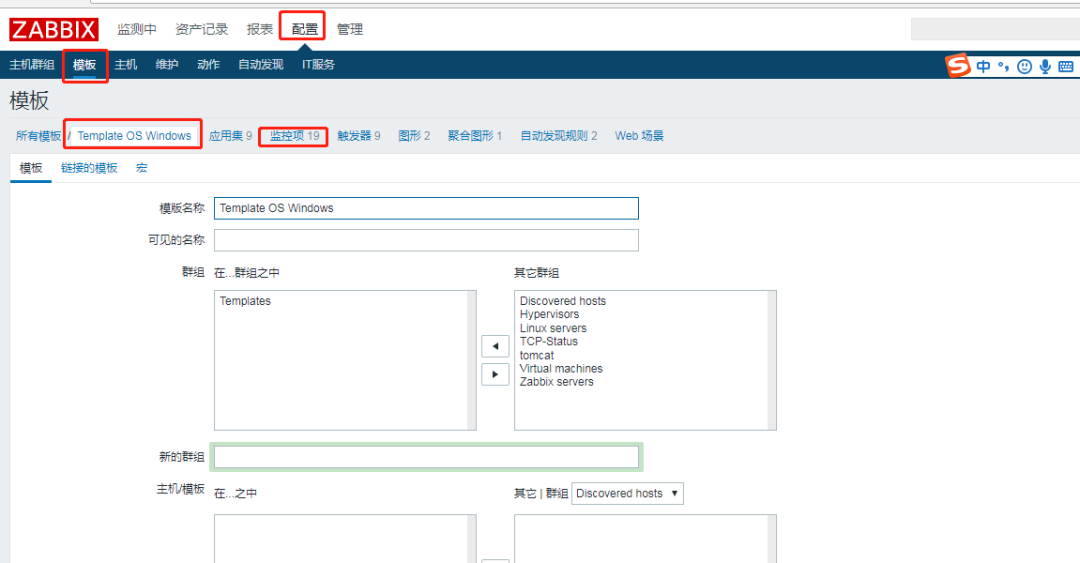The image size is (1080, 563).
Task: Click the 所有模板 breadcrumb link
Action: coord(39,136)
